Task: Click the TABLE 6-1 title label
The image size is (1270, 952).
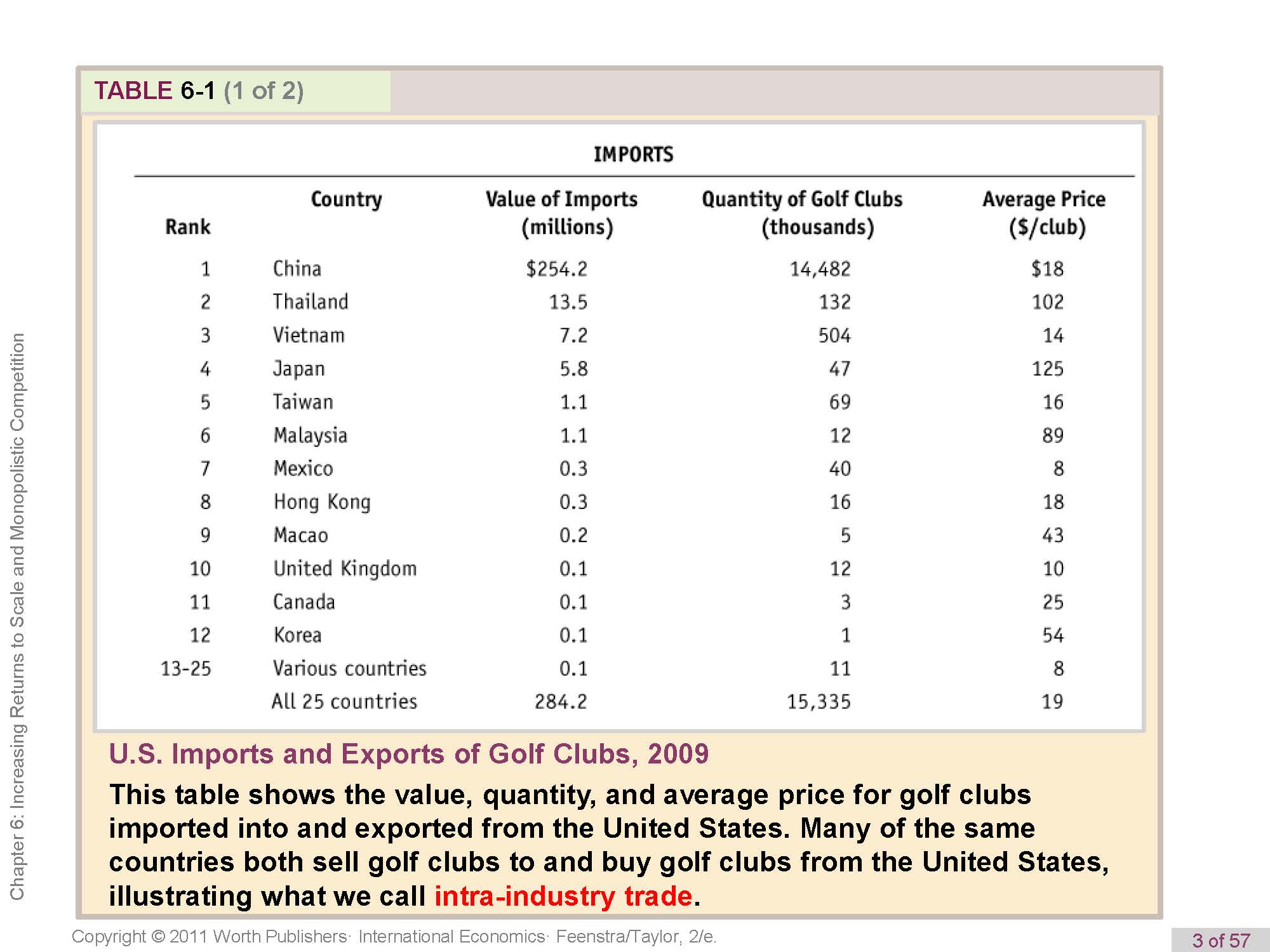Action: point(199,91)
